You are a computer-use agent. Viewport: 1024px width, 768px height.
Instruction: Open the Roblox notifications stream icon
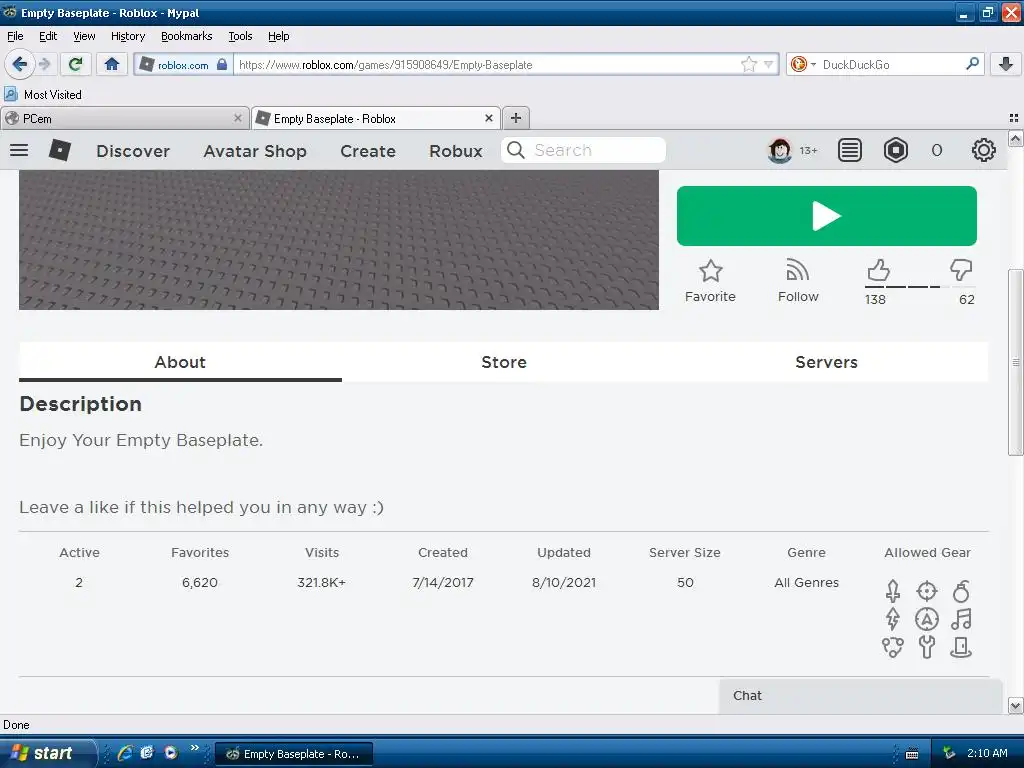(849, 150)
